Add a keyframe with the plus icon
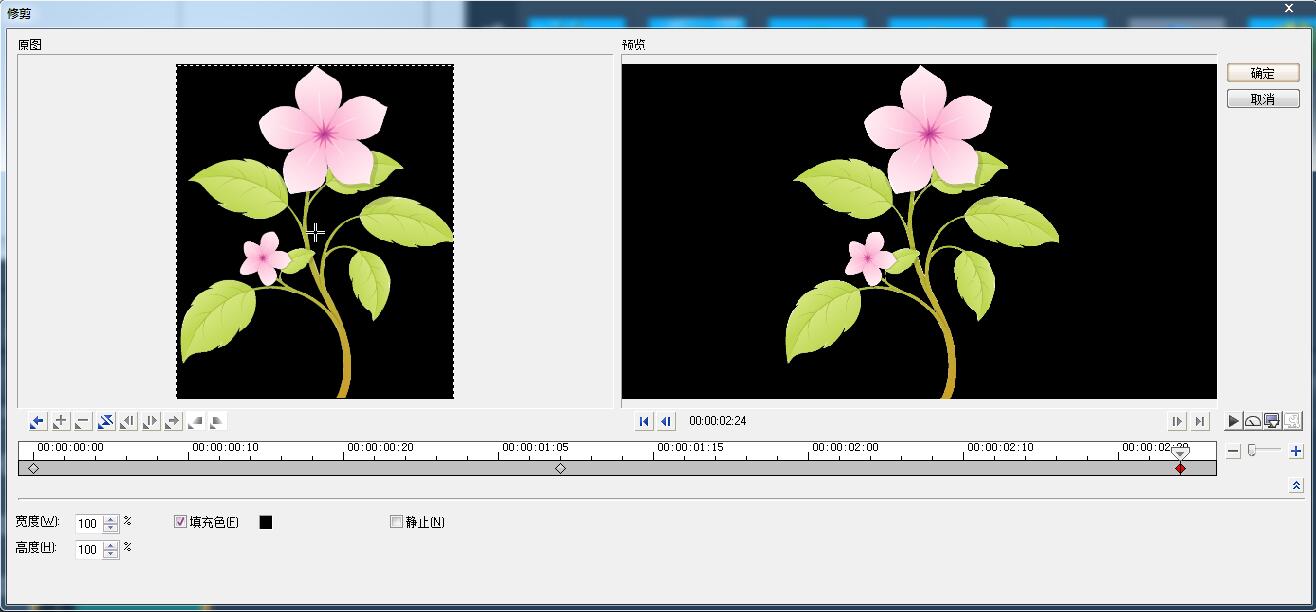The height and width of the screenshot is (612, 1316). coord(61,422)
